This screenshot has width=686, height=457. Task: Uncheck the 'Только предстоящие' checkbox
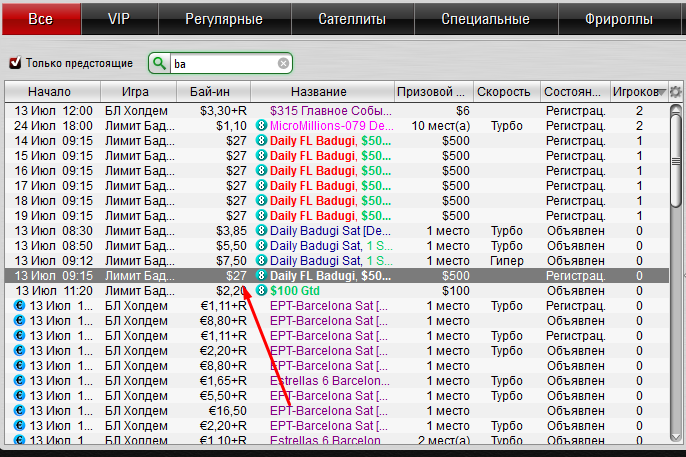click(15, 63)
